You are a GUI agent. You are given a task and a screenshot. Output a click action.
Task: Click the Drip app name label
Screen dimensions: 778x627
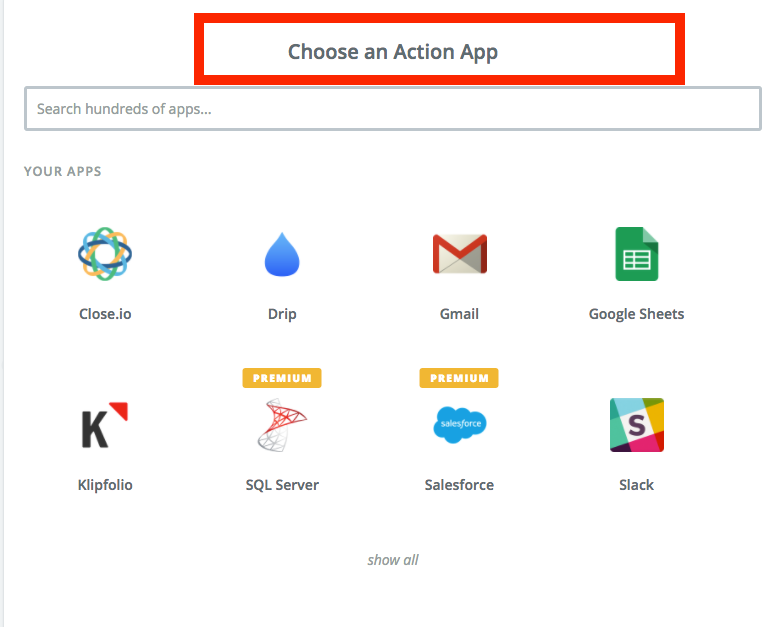[x=282, y=314]
